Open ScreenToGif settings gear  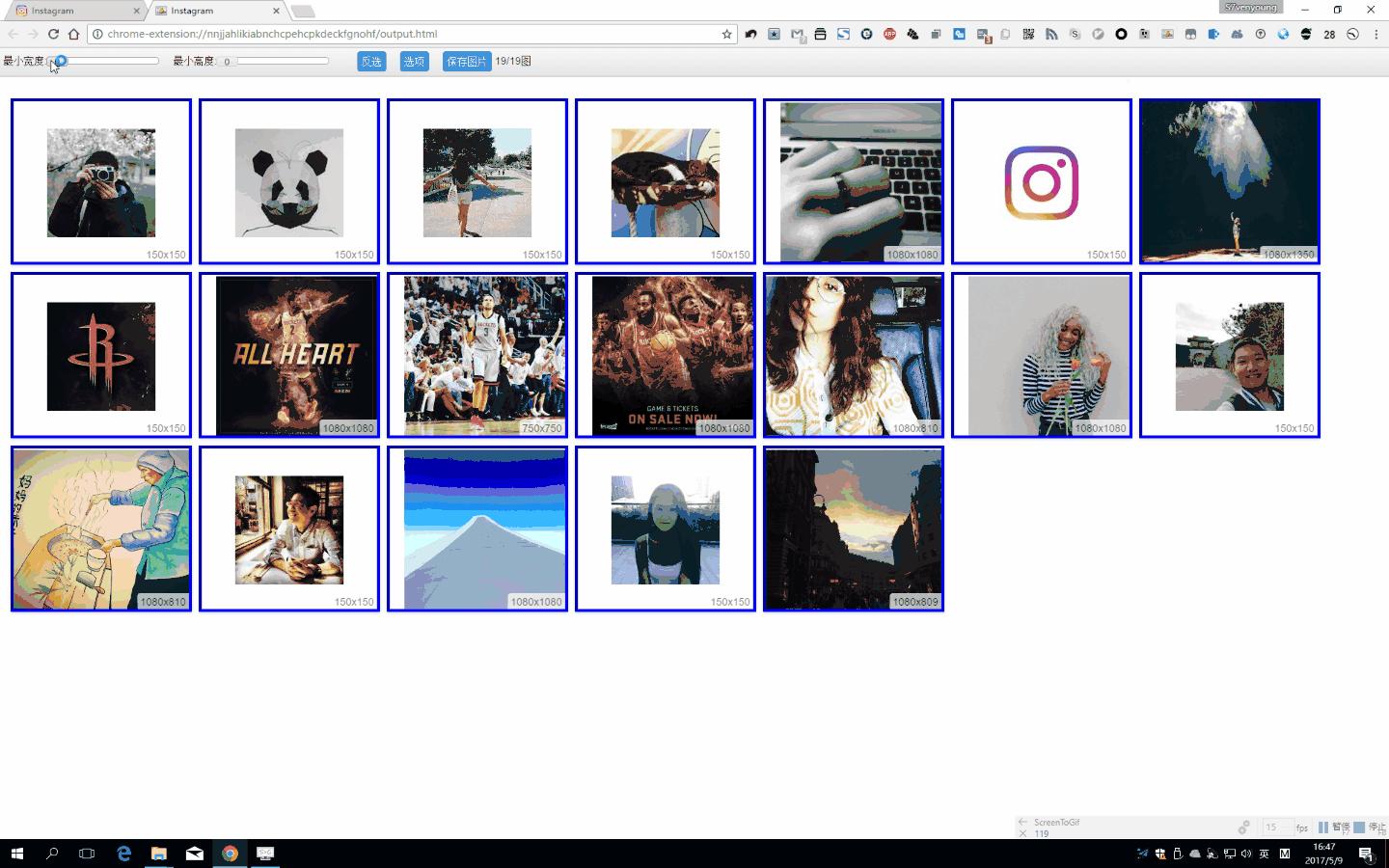coord(1244,827)
